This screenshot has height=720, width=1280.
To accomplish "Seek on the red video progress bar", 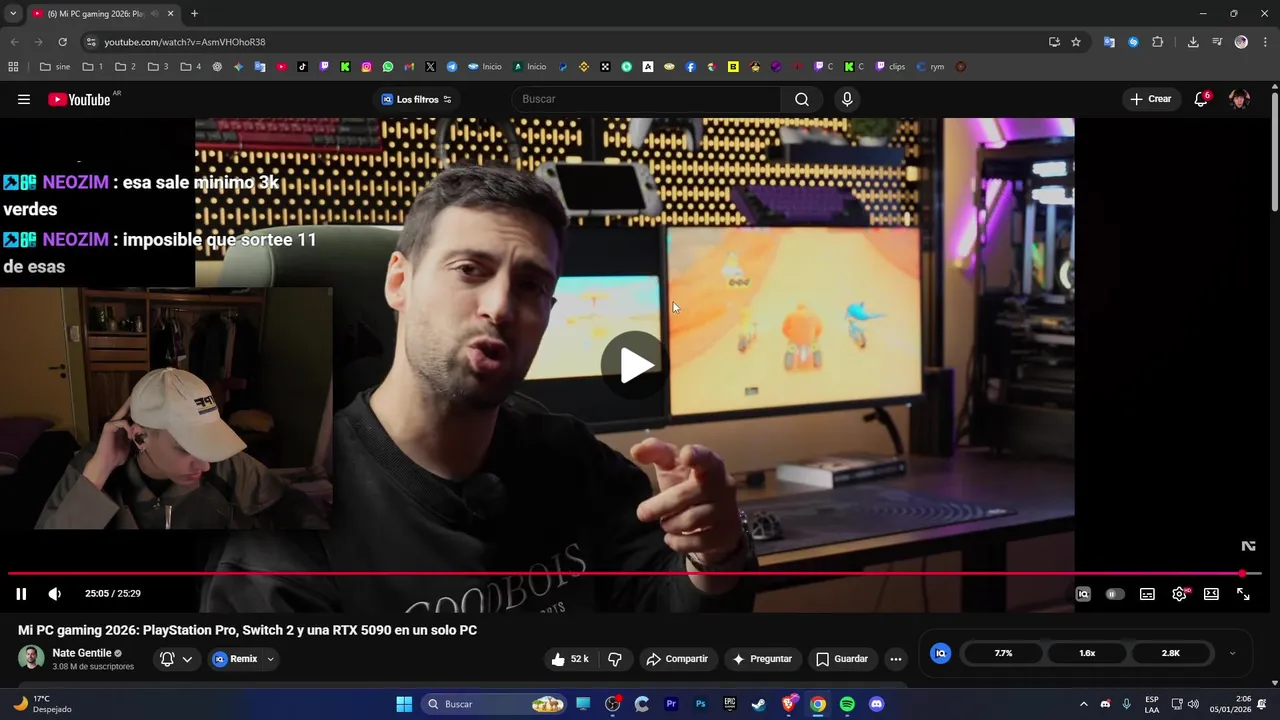I will [635, 574].
